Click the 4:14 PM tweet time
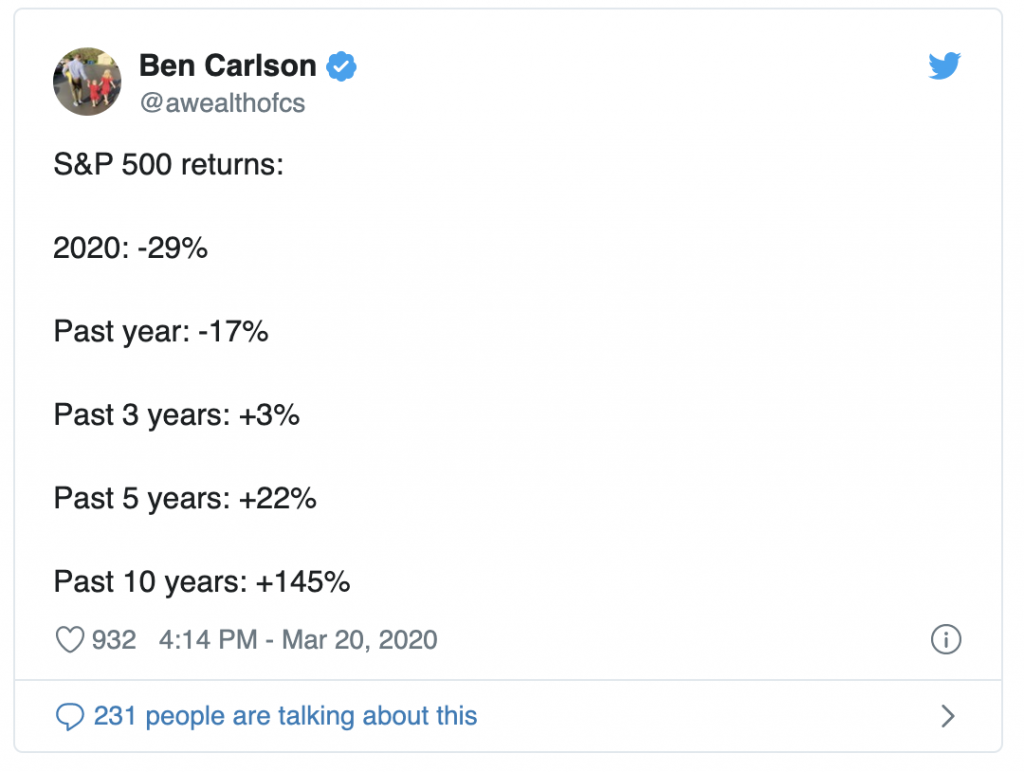 tap(208, 640)
